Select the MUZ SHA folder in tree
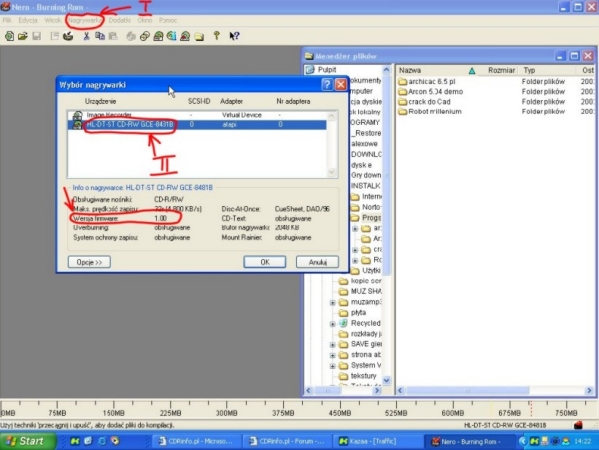Viewport: 599px width, 450px height. point(366,291)
